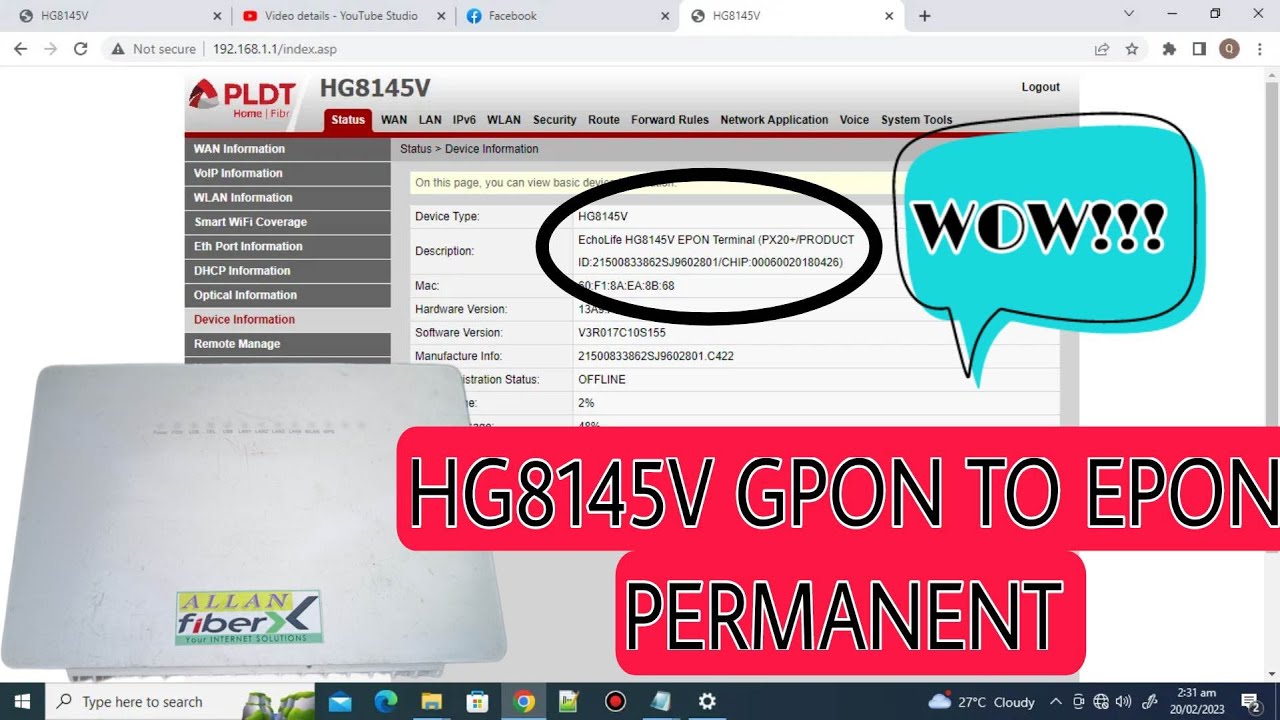Click the Device Type HG8145V value
The width and height of the screenshot is (1280, 720).
click(603, 216)
